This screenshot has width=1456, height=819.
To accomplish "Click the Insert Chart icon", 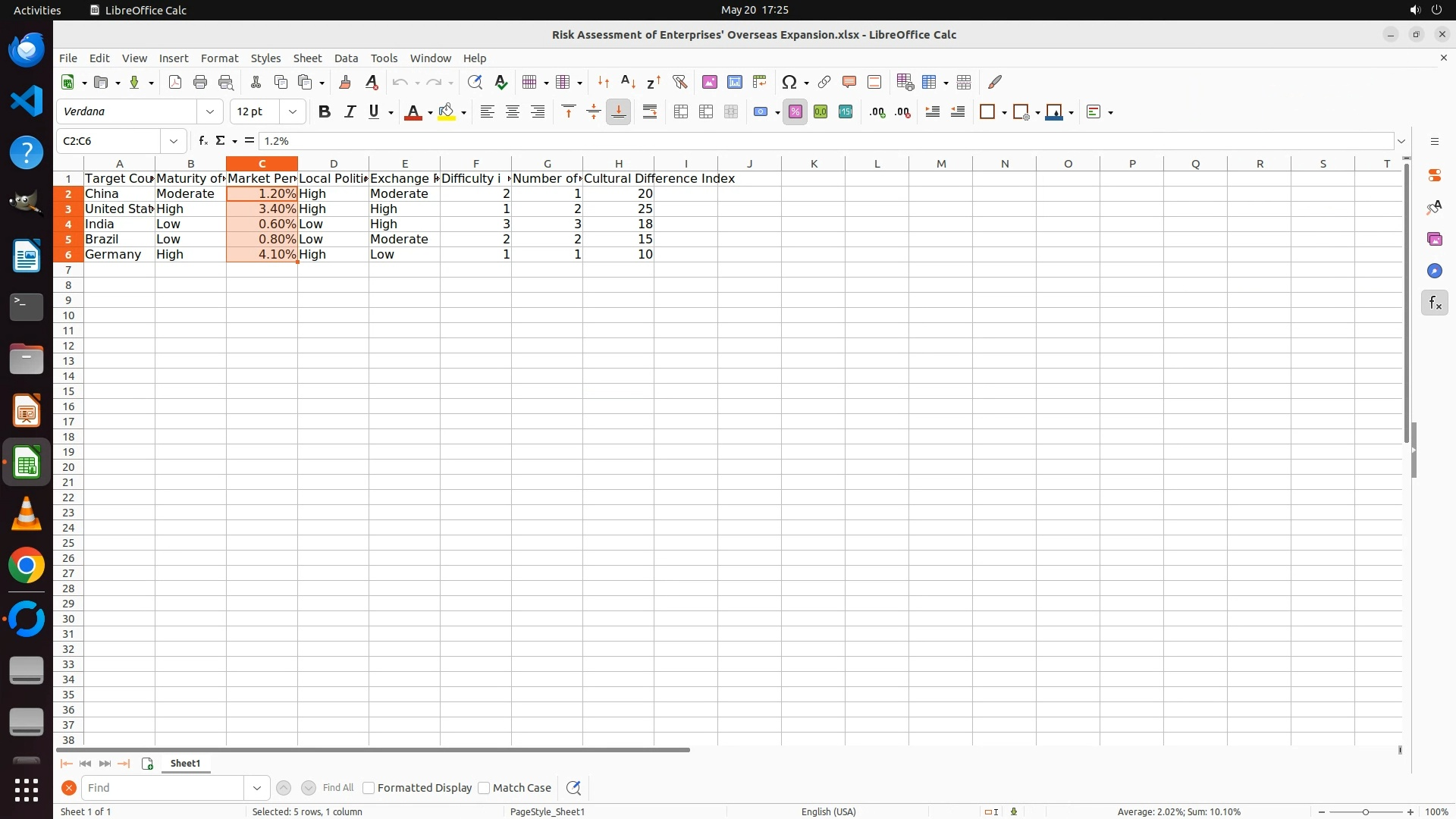I will tap(734, 82).
